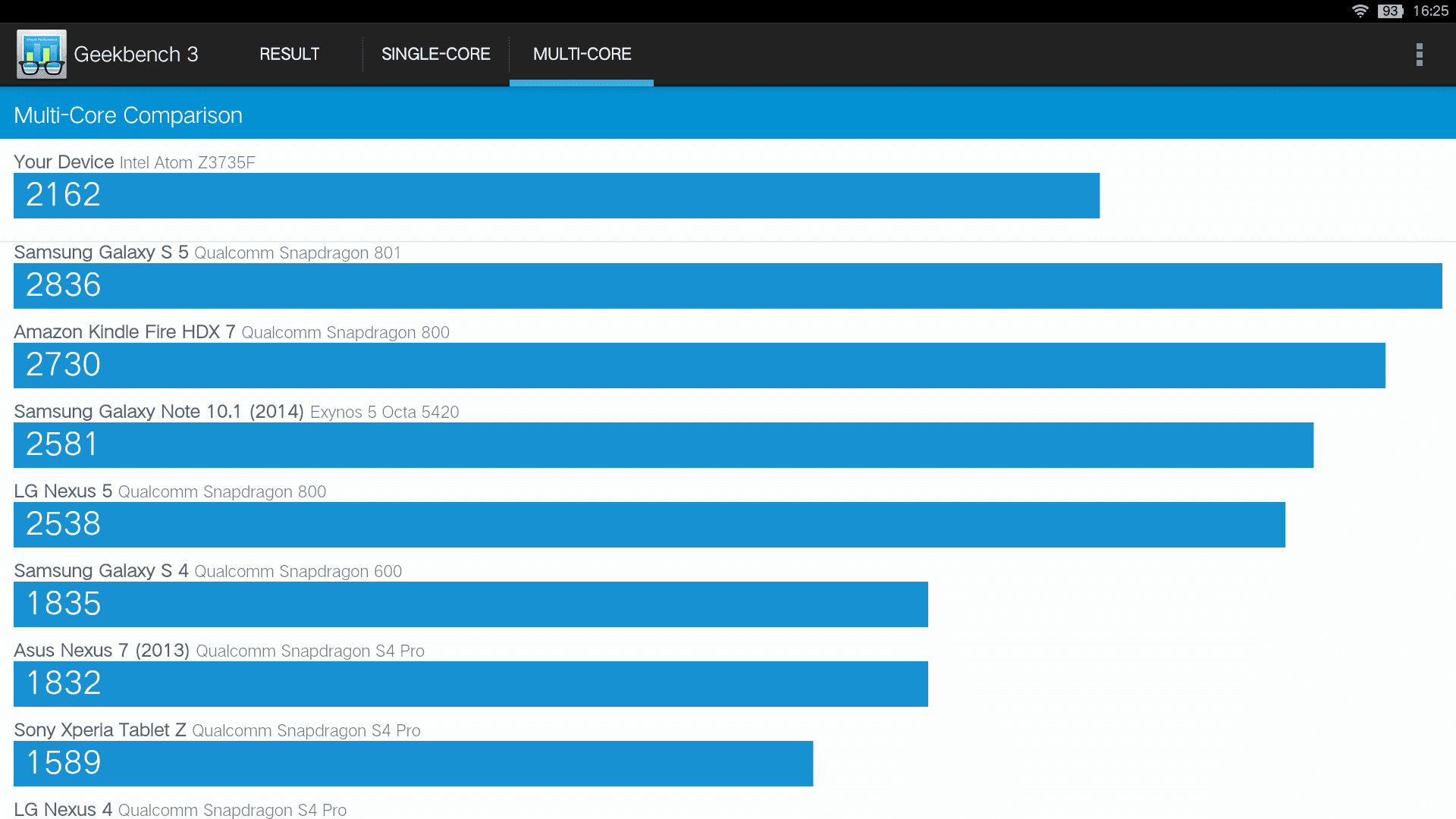1456x819 pixels.
Task: Tap the 1589 score bar
Action: pos(413,764)
